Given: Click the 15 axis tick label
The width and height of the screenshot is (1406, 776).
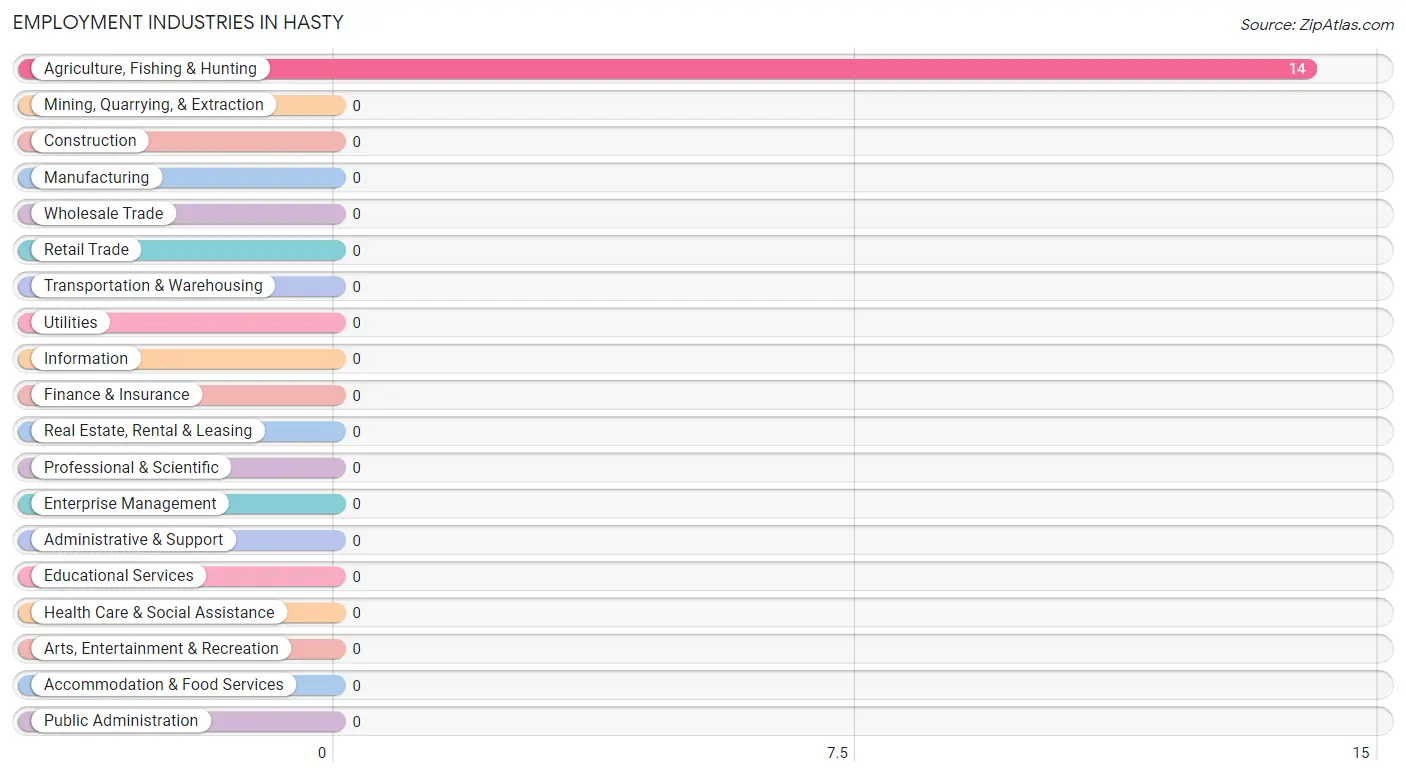Looking at the screenshot, I should tap(1360, 753).
